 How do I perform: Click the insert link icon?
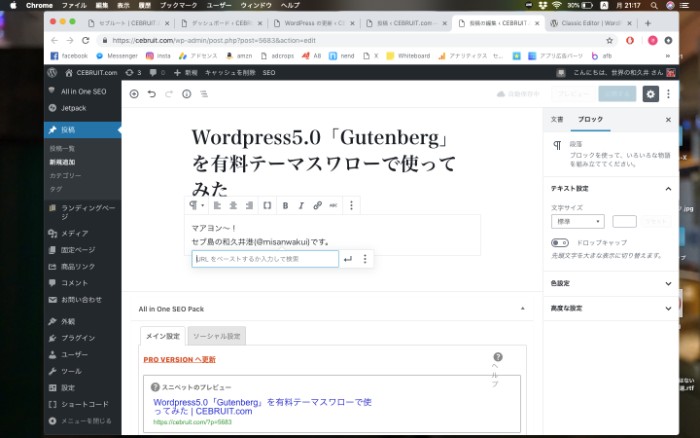tap(317, 205)
